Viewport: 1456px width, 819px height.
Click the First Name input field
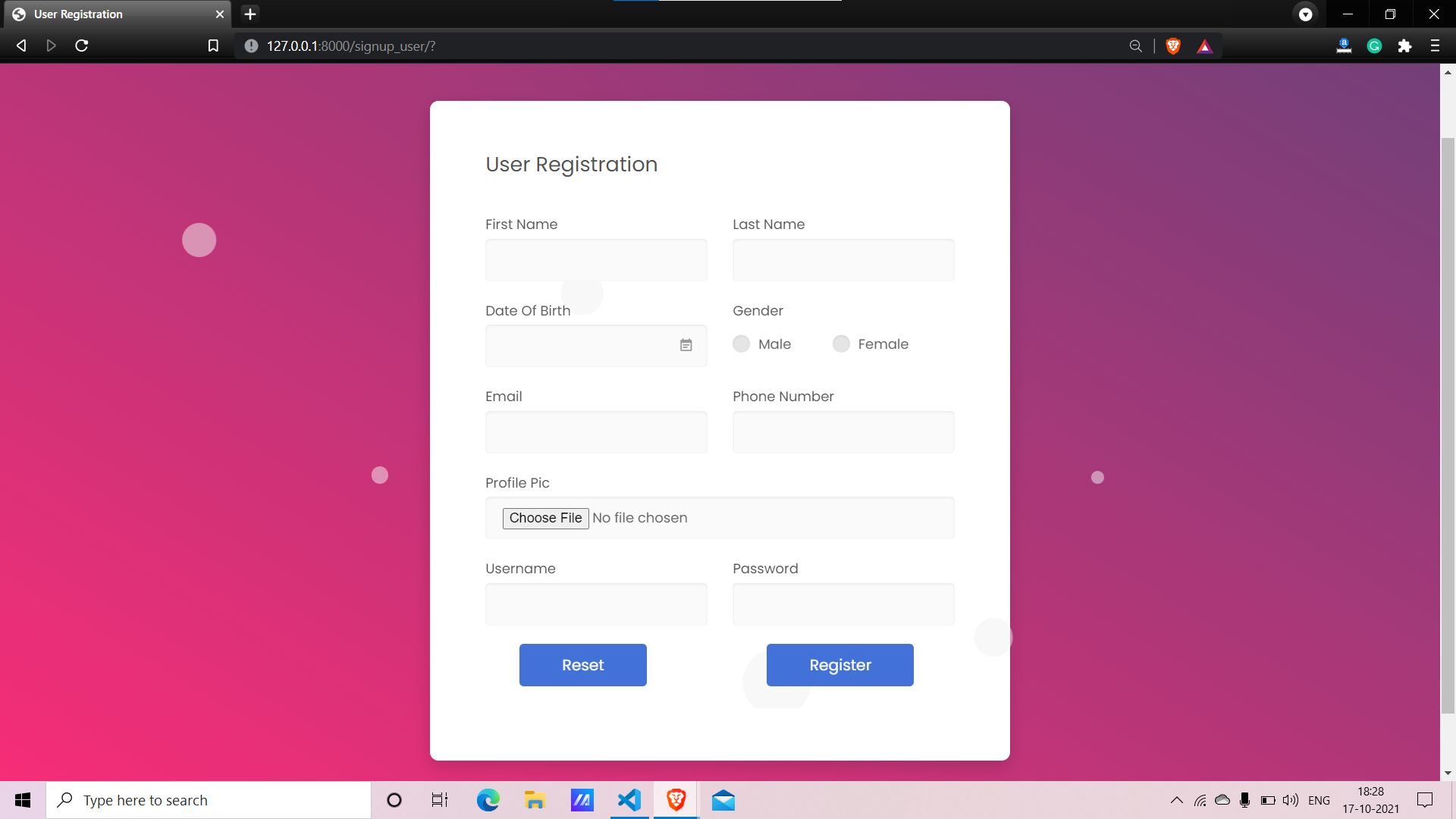(596, 260)
